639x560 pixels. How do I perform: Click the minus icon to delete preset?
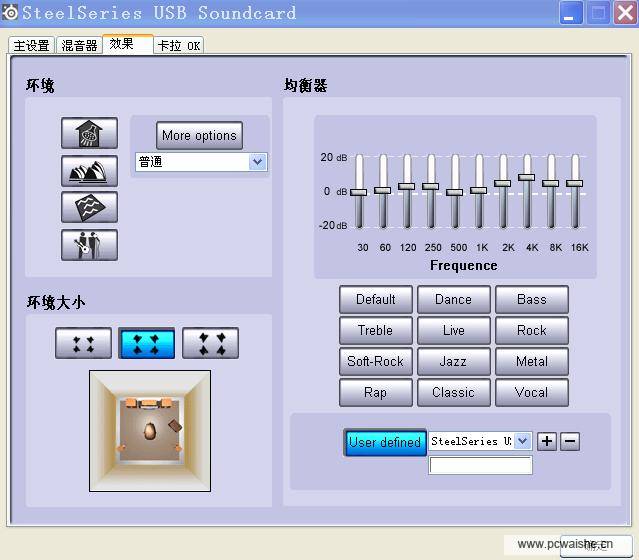pyautogui.click(x=570, y=441)
